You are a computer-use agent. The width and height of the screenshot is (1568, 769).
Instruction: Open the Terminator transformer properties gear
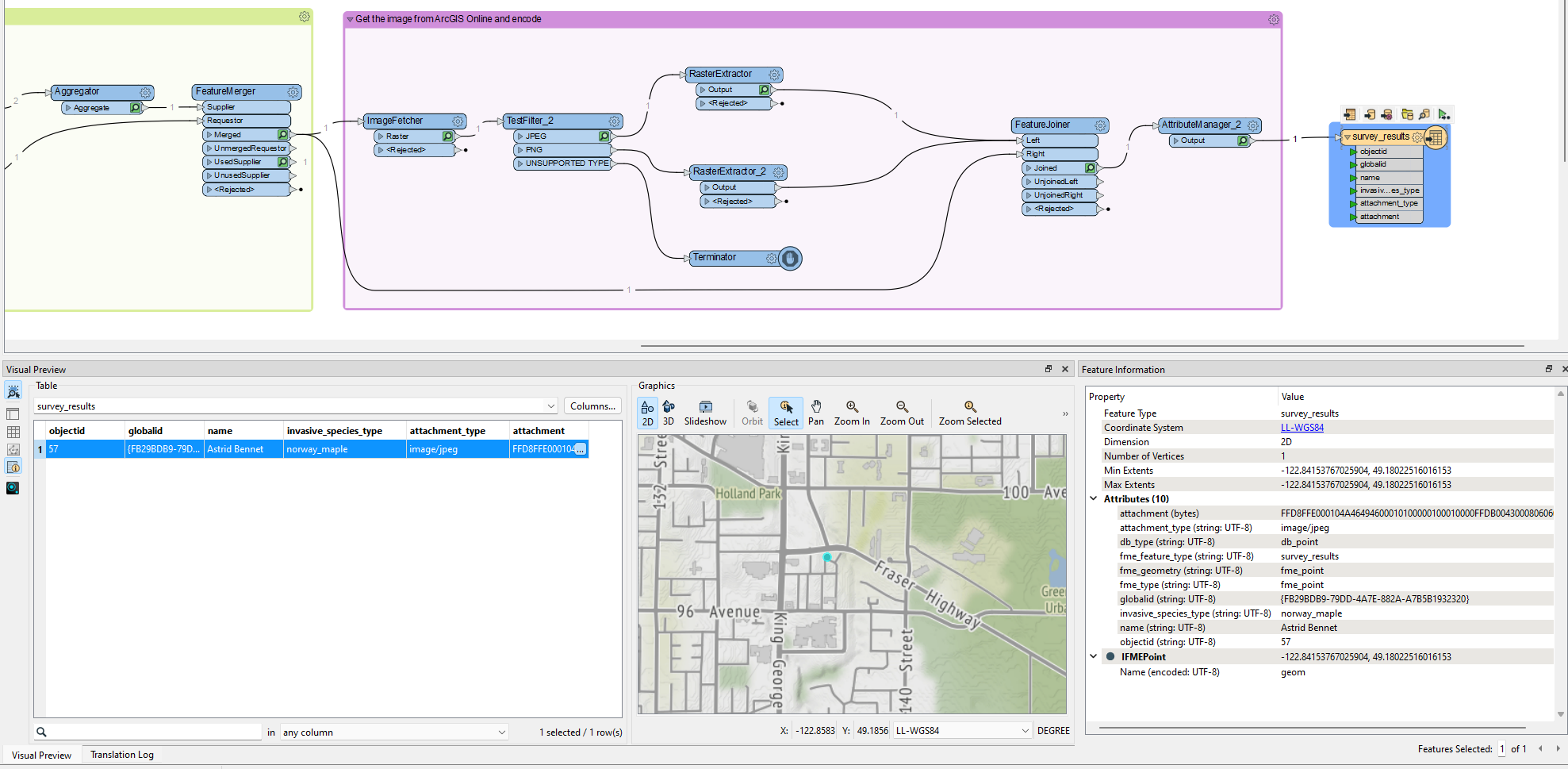(772, 258)
